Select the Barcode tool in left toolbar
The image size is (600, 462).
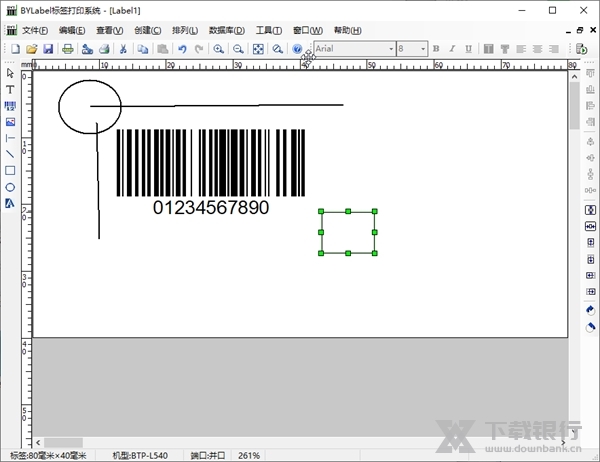(x=10, y=105)
